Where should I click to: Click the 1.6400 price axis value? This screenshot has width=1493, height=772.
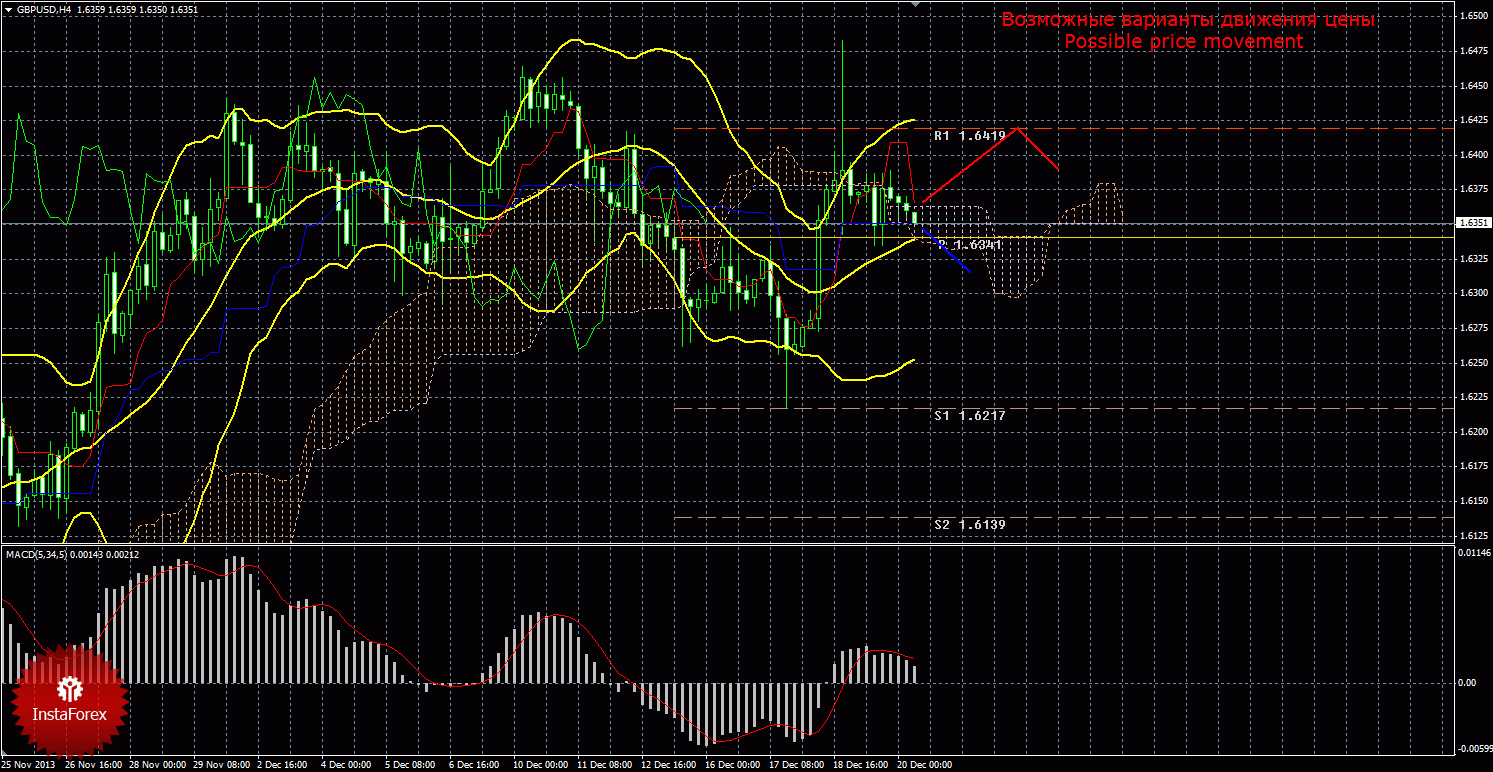[x=1472, y=155]
